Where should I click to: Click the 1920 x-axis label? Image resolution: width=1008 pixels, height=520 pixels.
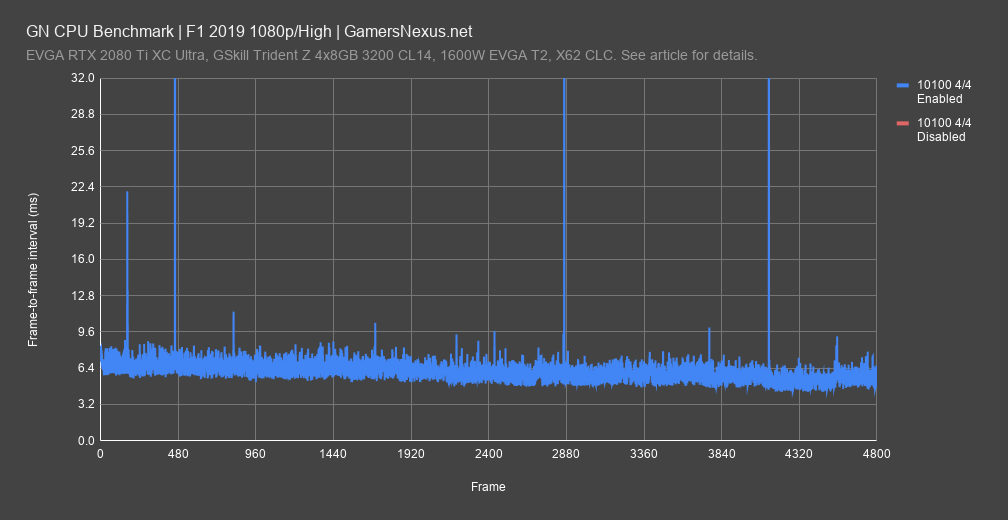(x=411, y=453)
